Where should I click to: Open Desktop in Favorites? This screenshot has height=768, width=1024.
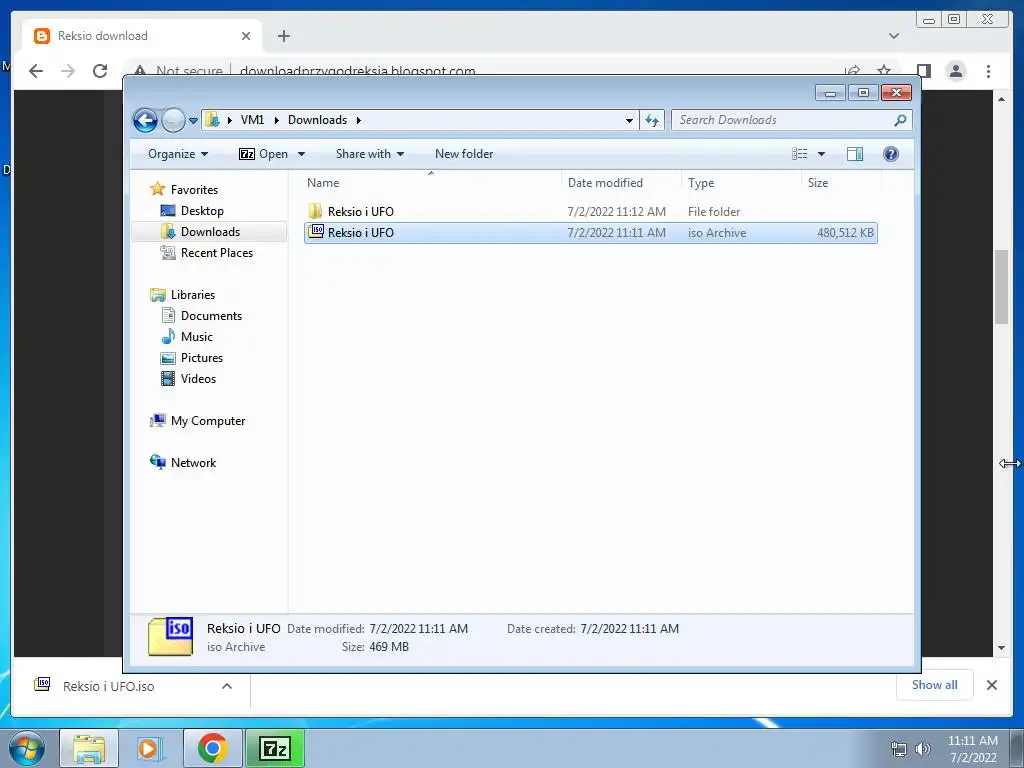(202, 211)
